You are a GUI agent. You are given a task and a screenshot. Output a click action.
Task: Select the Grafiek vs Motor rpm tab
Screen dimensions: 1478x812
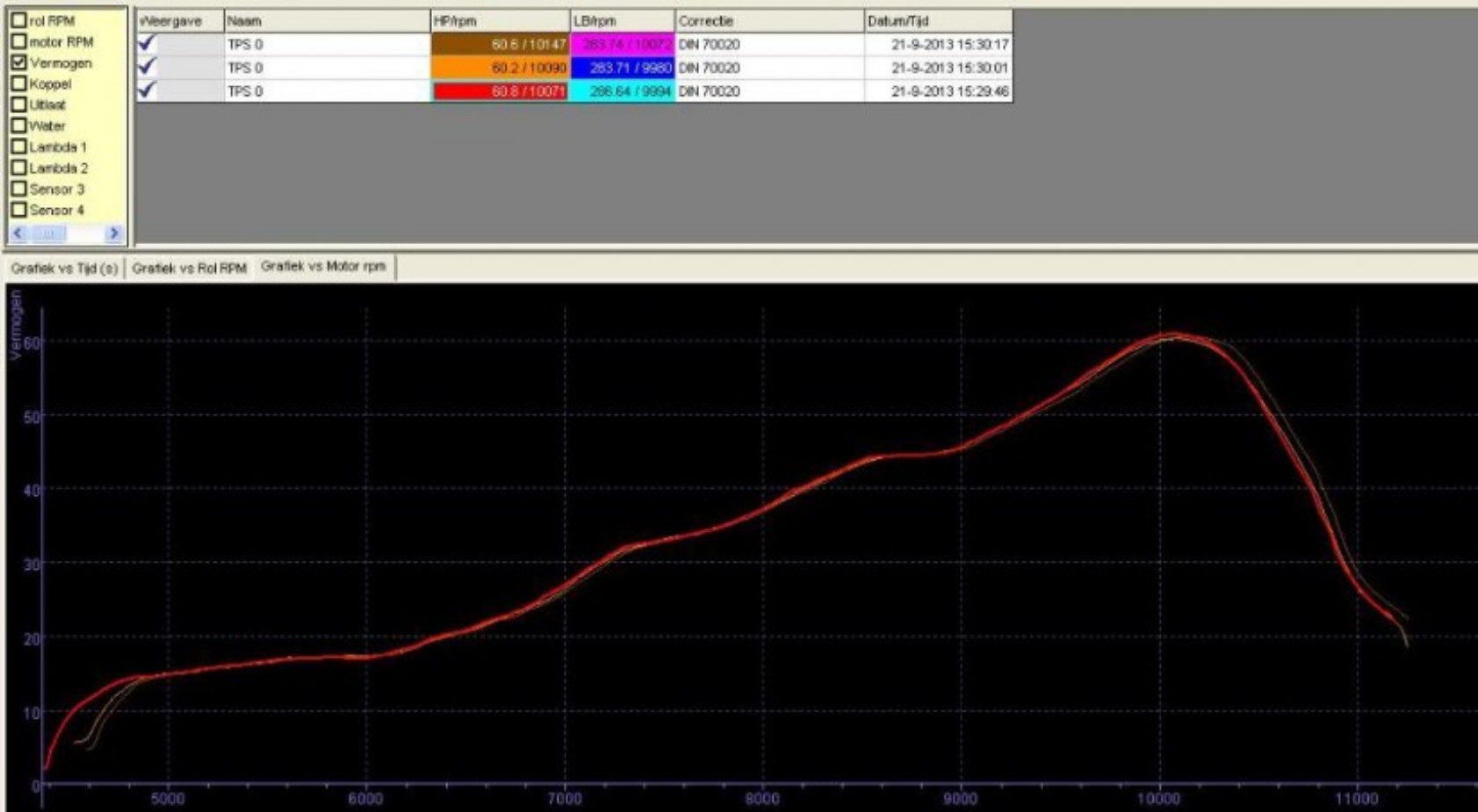[x=323, y=266]
